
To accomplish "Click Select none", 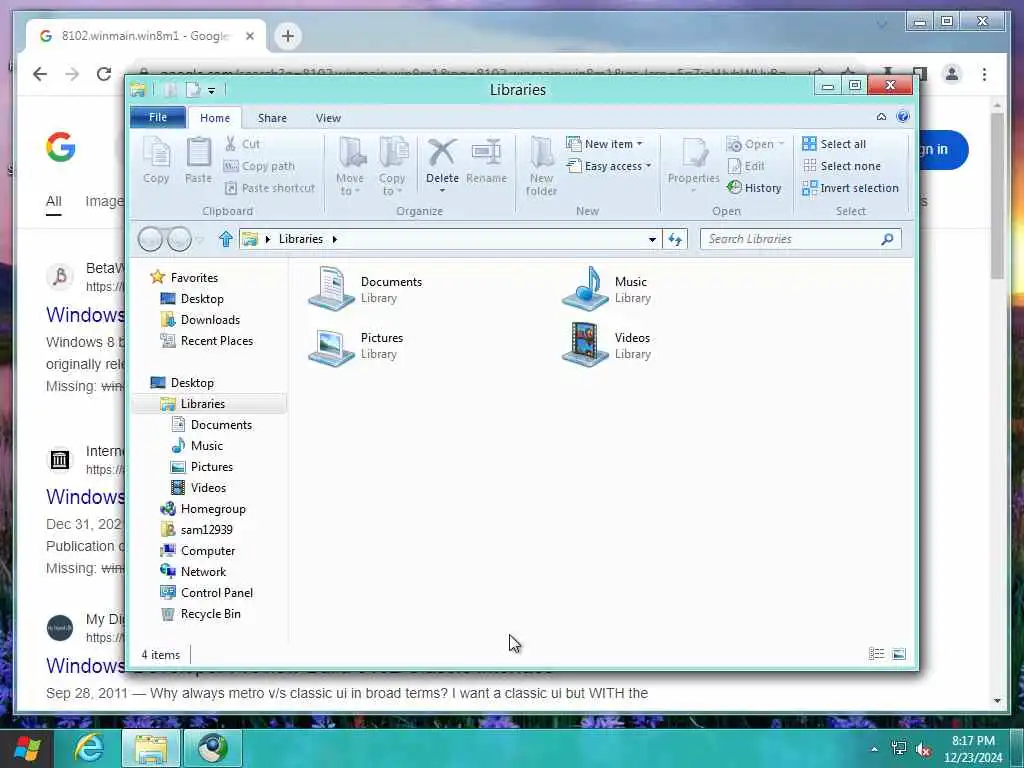I will coord(842,166).
